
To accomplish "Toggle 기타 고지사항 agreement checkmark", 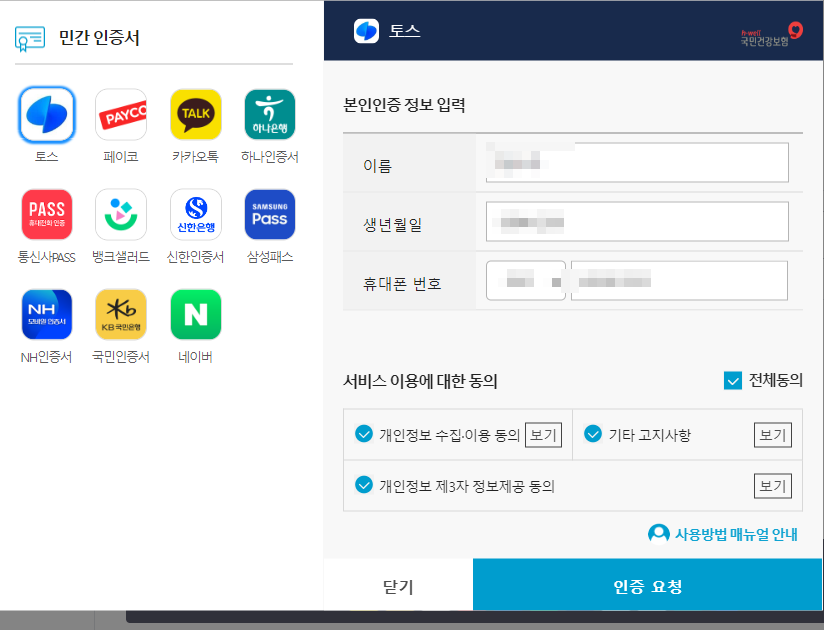I will [x=593, y=434].
